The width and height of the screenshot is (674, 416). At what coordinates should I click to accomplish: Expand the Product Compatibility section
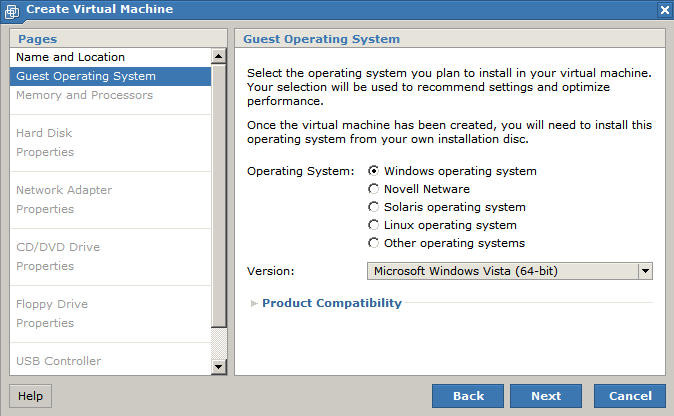[x=254, y=303]
